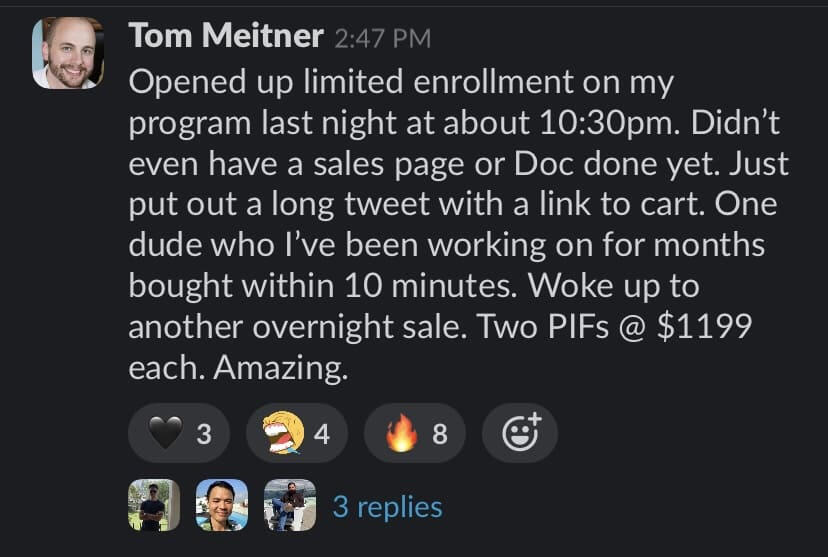Click the laughing-crying face reaction emoji
828x557 pixels.
pos(282,434)
